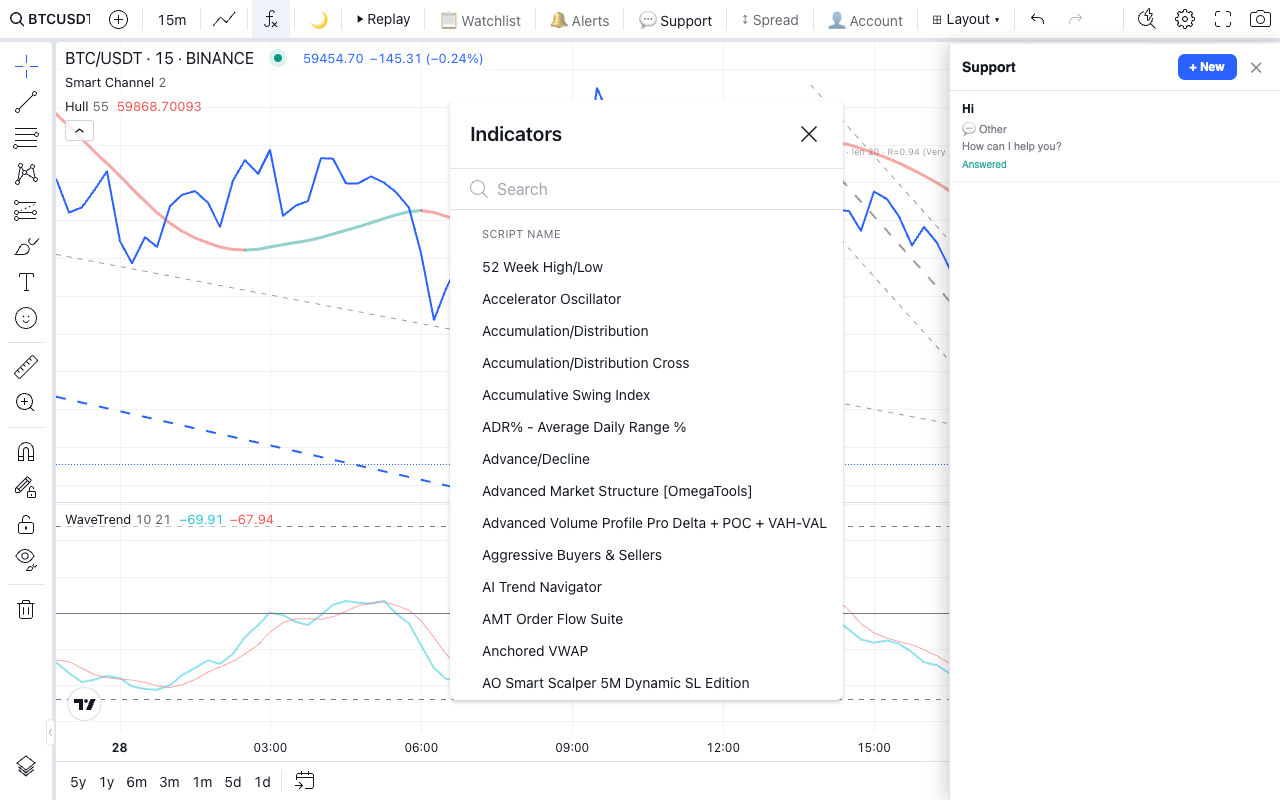Add the AI Trend Navigator indicator

point(646,587)
